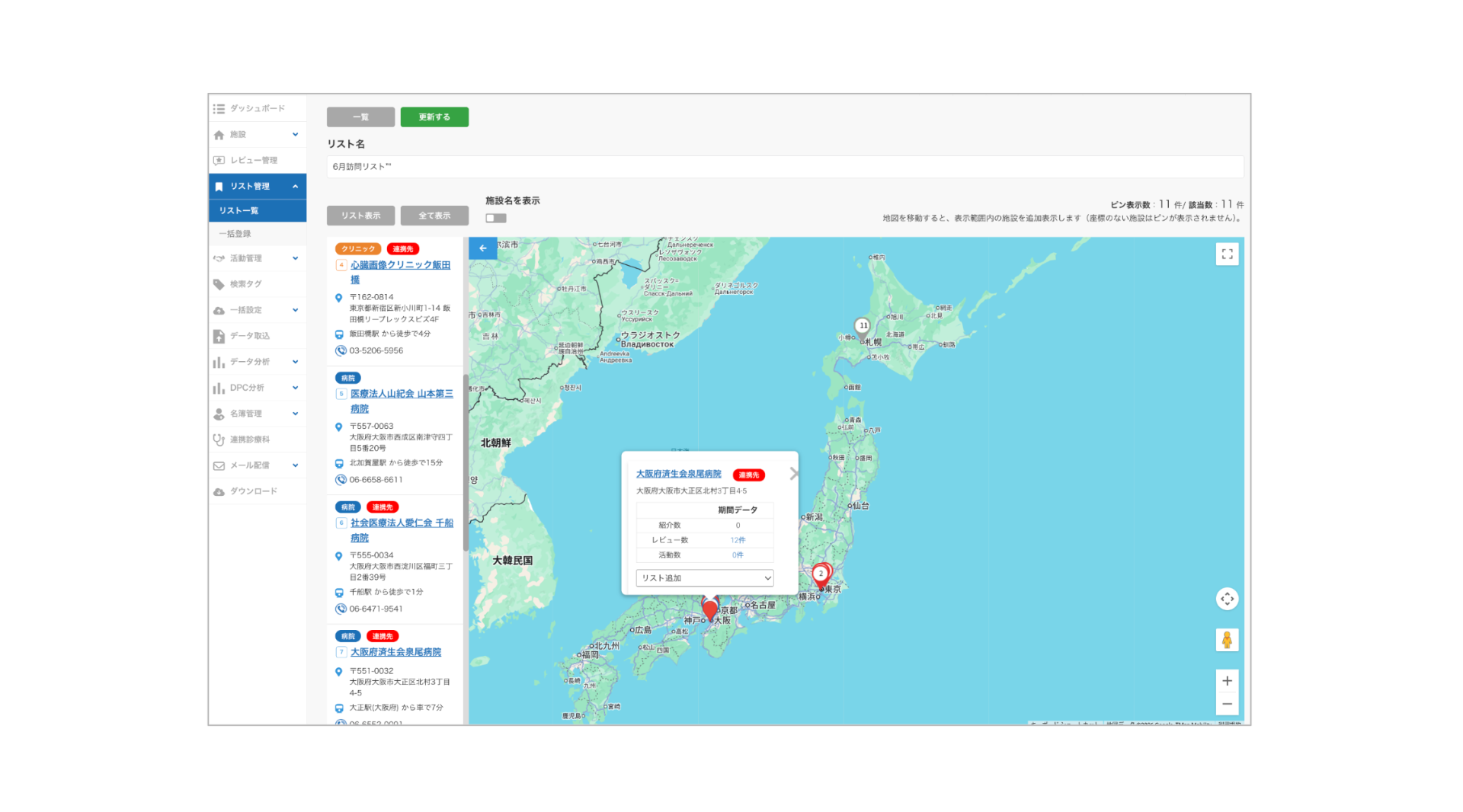Click train icon beside 飯田橋駅 access
The width and height of the screenshot is (1463, 812).
[x=339, y=334]
